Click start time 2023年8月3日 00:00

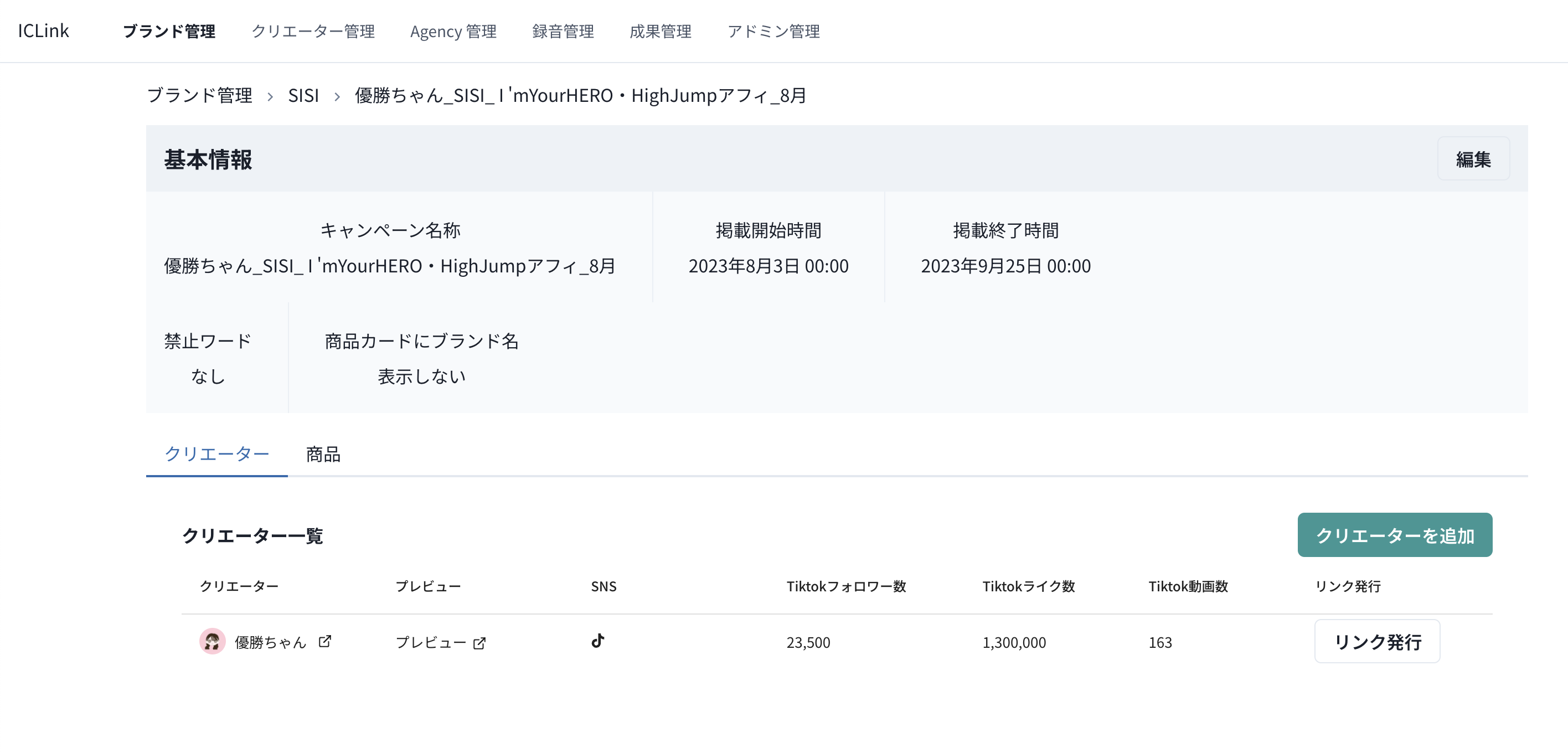(768, 266)
